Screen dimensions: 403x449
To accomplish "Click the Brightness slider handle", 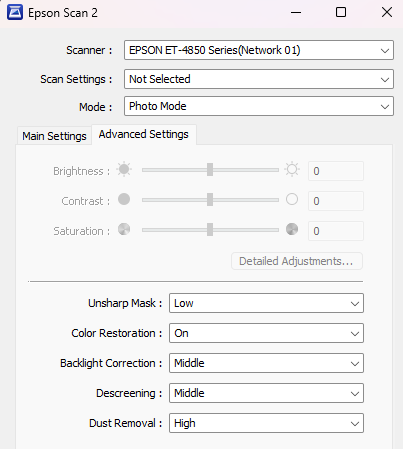I will point(210,170).
